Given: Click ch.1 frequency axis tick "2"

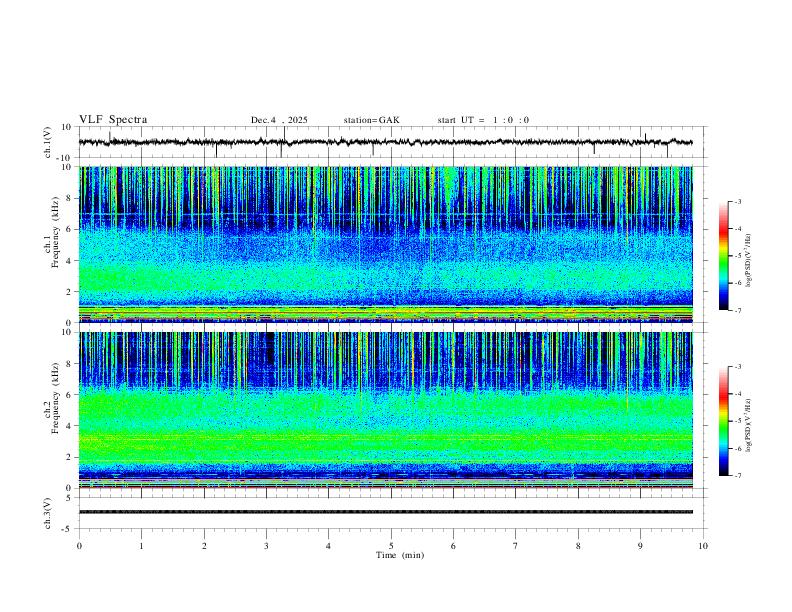Looking at the screenshot, I should coord(70,291).
